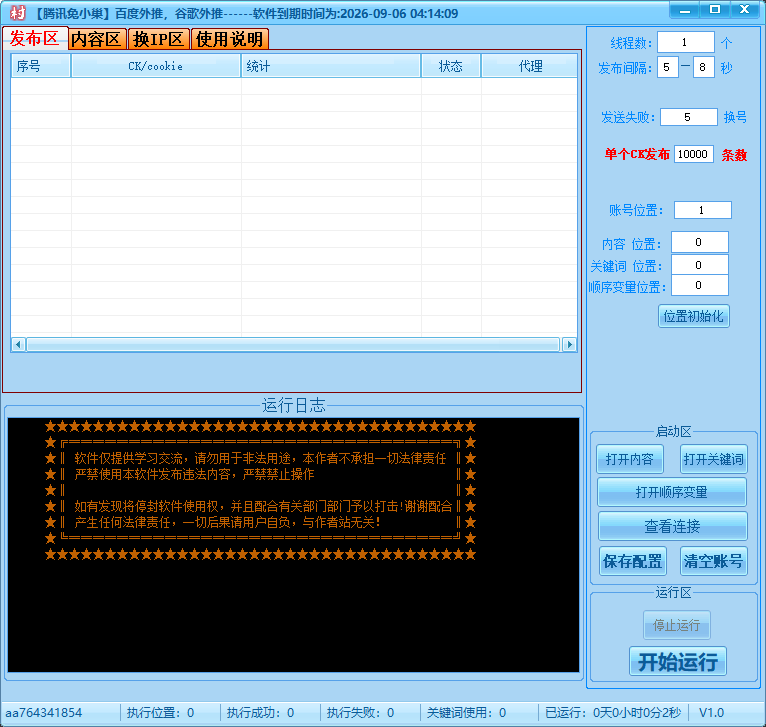Select the 使用说明 tab
This screenshot has width=766, height=727.
pos(229,39)
